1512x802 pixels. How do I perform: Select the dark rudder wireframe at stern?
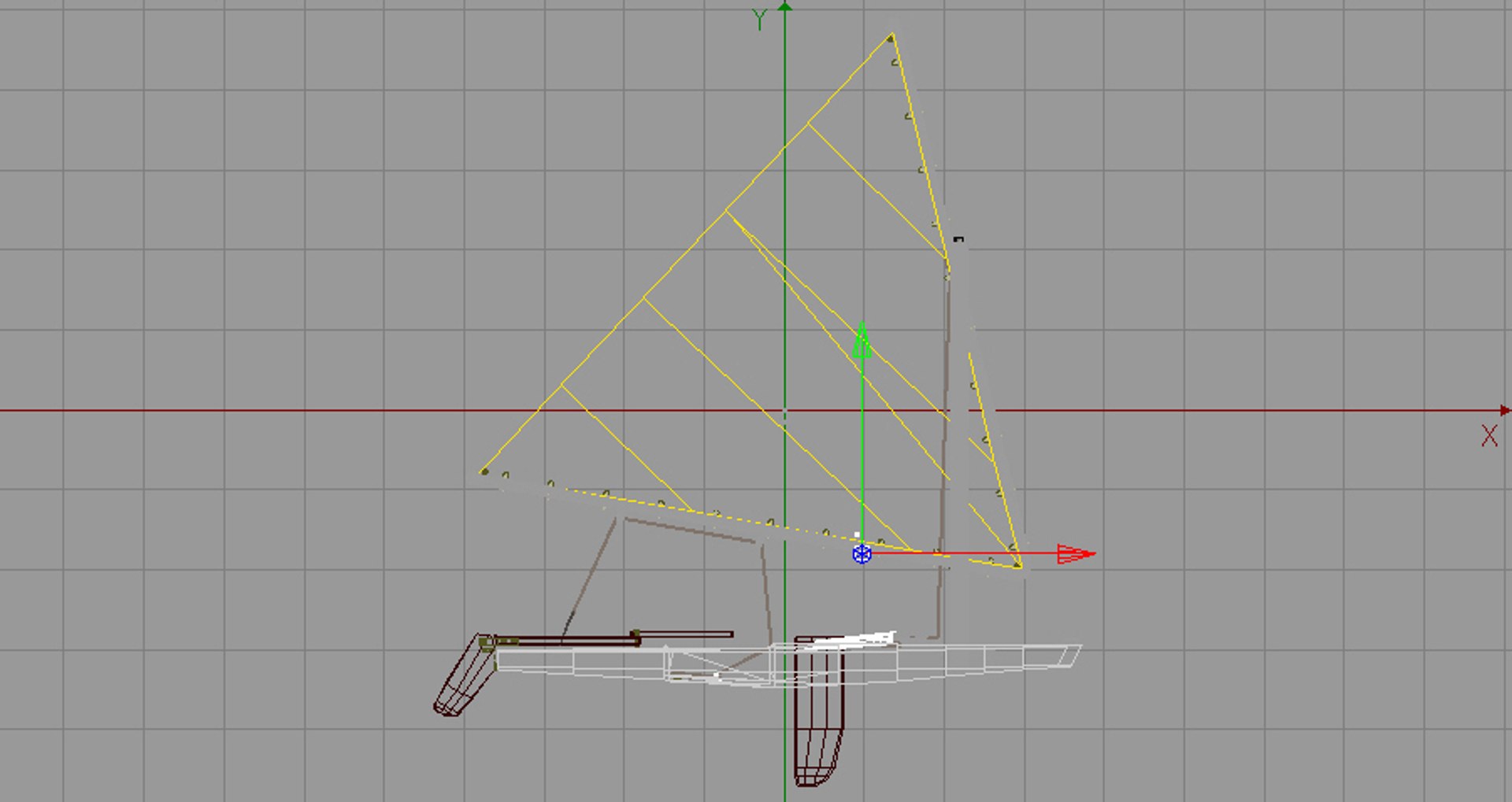tap(465, 674)
